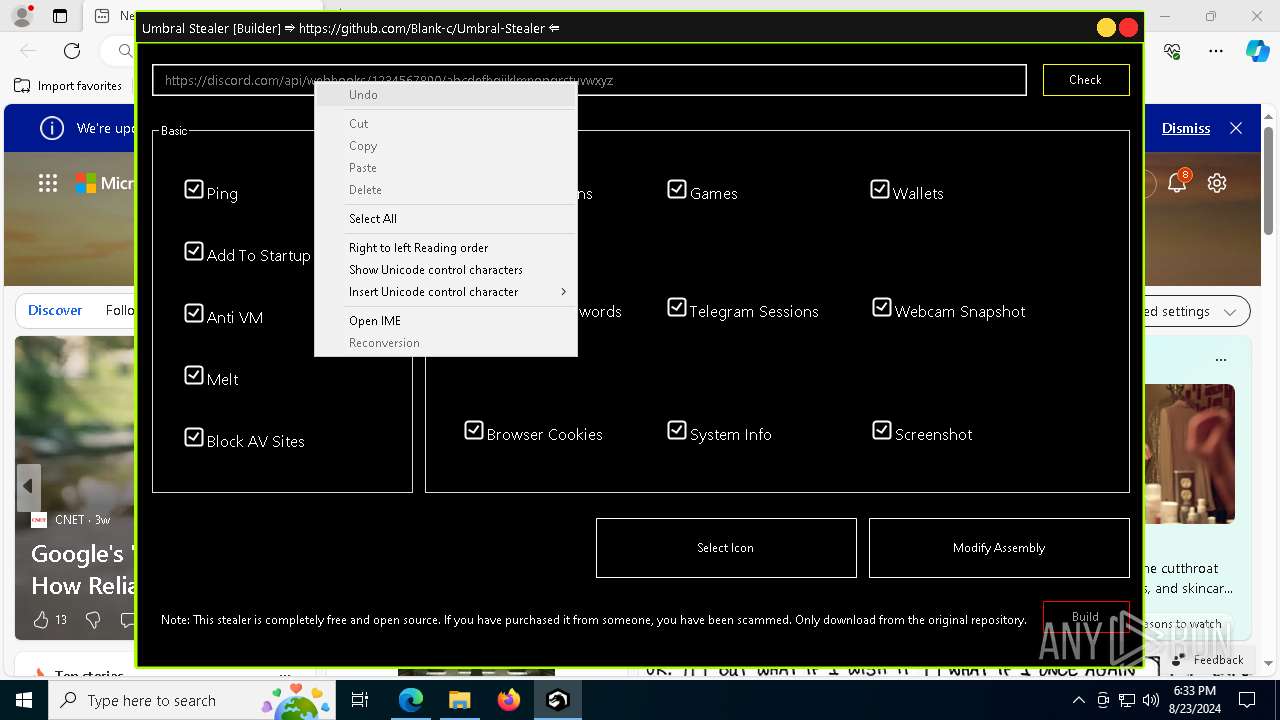This screenshot has width=1280, height=720.
Task: Switch to the Discover tab
Action: [55, 311]
